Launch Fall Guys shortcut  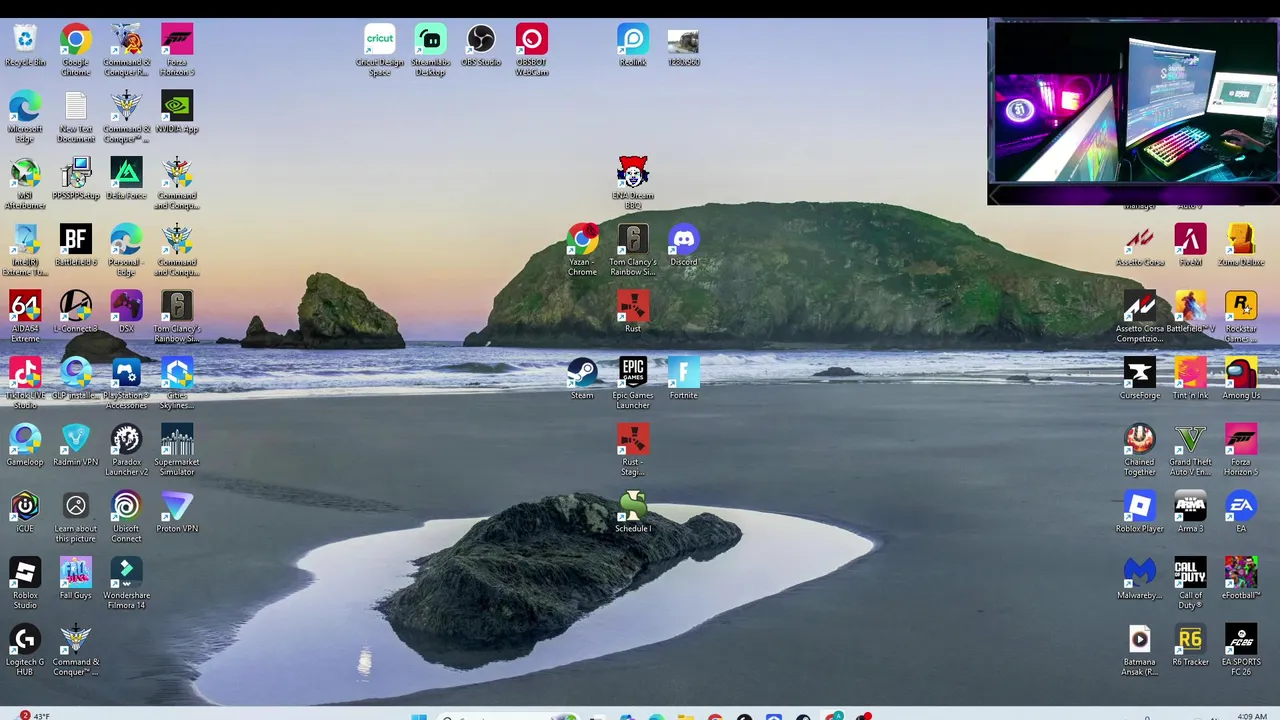pos(76,579)
